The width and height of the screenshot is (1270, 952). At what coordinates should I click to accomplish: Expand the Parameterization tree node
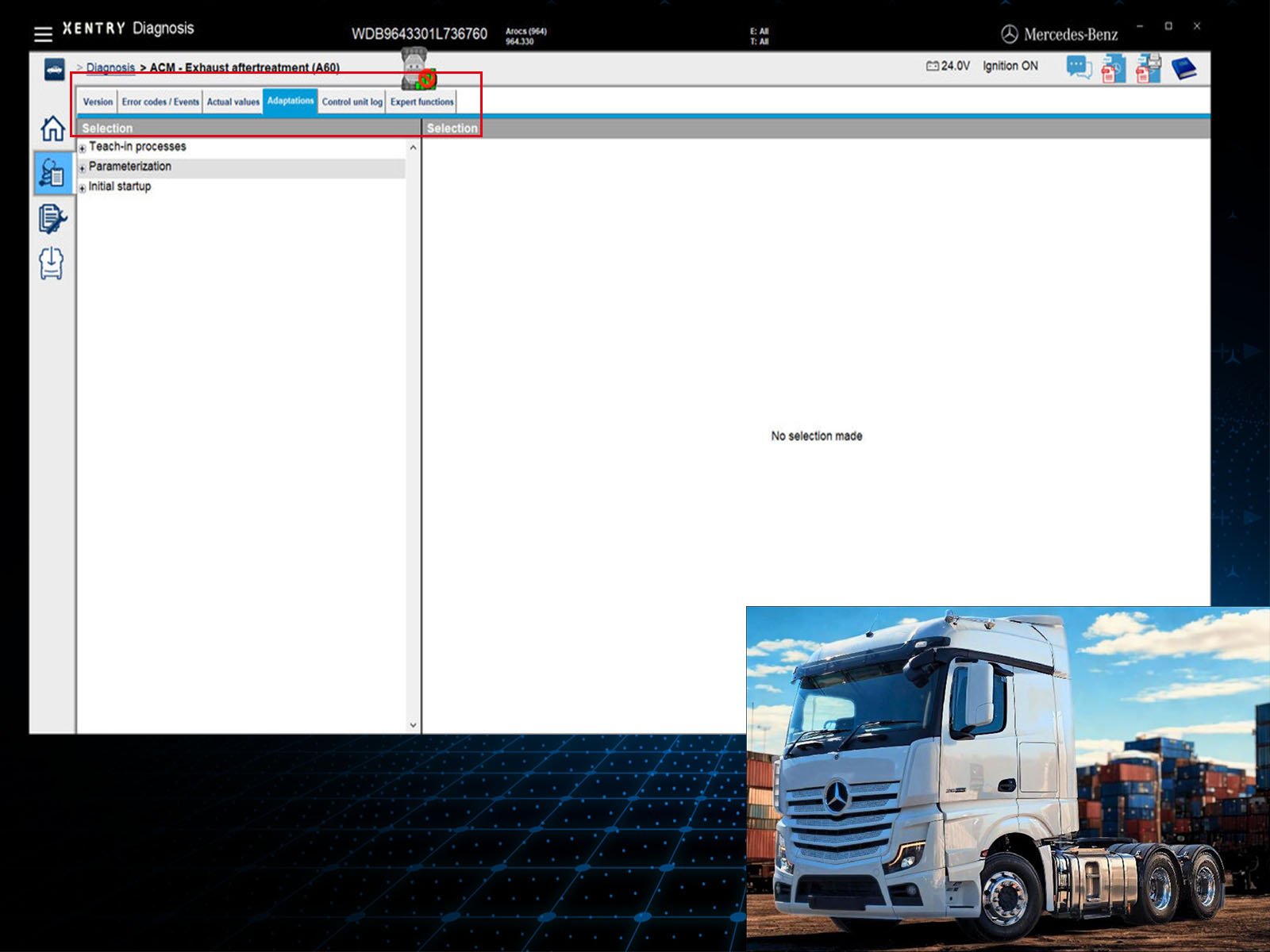(x=83, y=168)
